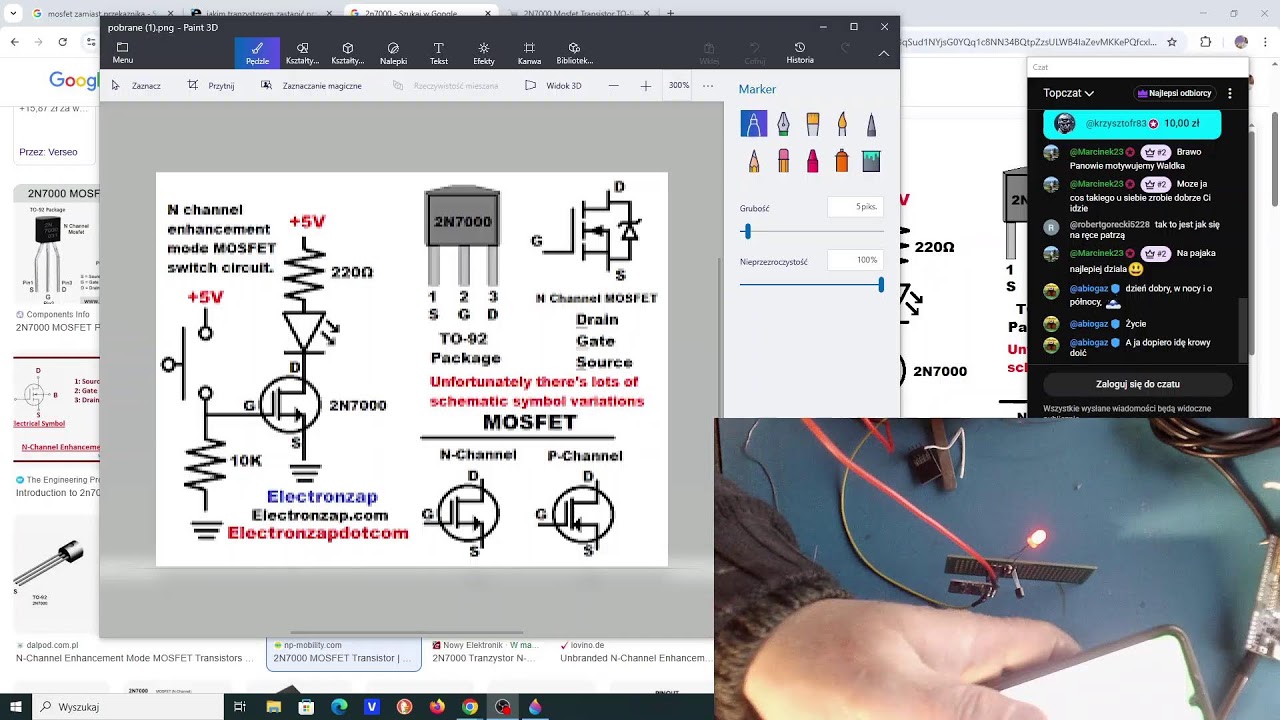This screenshot has height=720, width=1280.
Task: Click the Zaloguj się do czatu button
Action: click(1138, 384)
